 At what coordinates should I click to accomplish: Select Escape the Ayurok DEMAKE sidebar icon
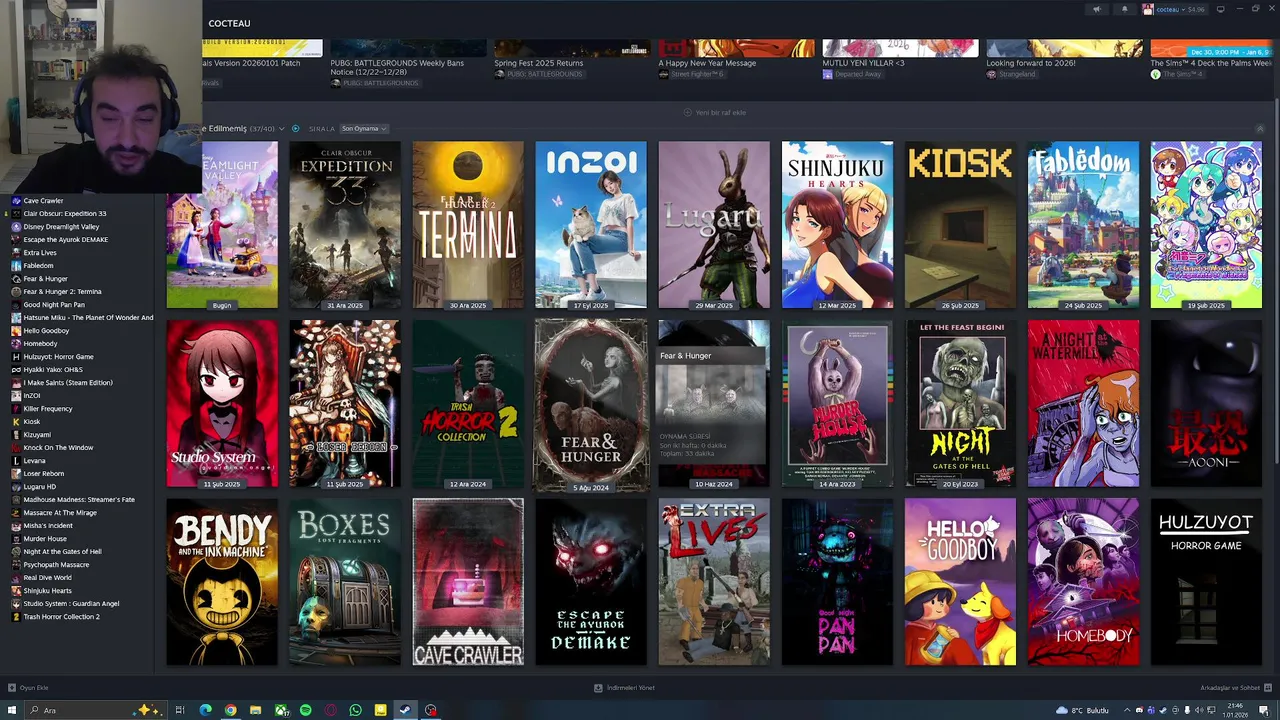(x=16, y=240)
